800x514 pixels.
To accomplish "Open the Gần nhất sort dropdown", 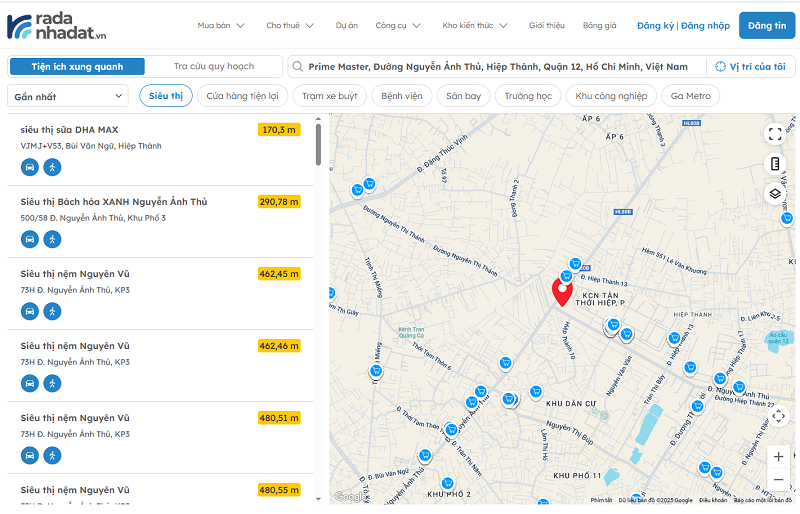I will (68, 96).
